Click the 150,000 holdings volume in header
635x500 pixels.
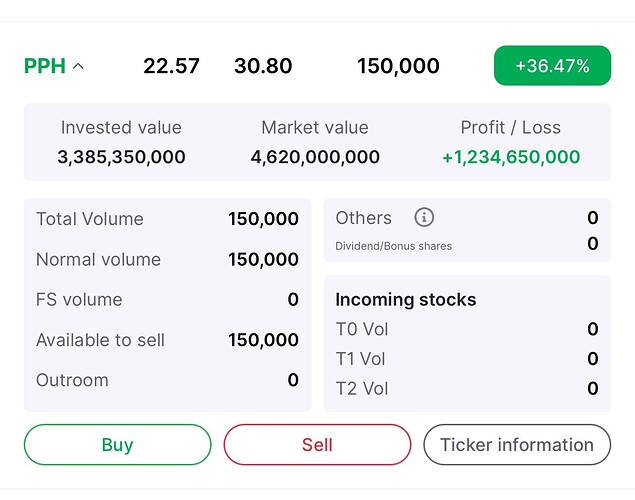pos(398,66)
